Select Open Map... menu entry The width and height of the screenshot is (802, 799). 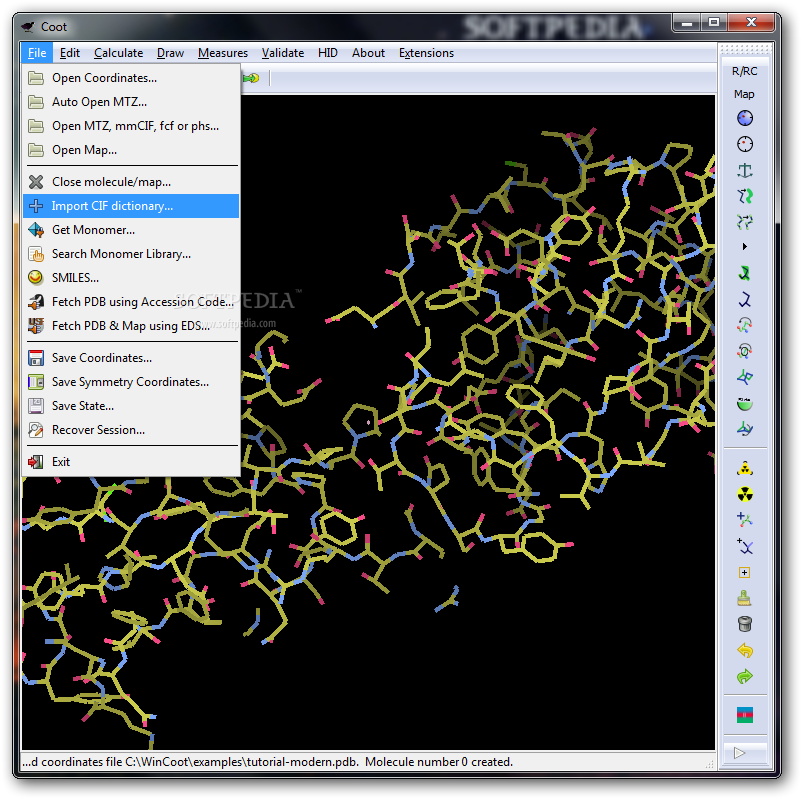coord(131,150)
